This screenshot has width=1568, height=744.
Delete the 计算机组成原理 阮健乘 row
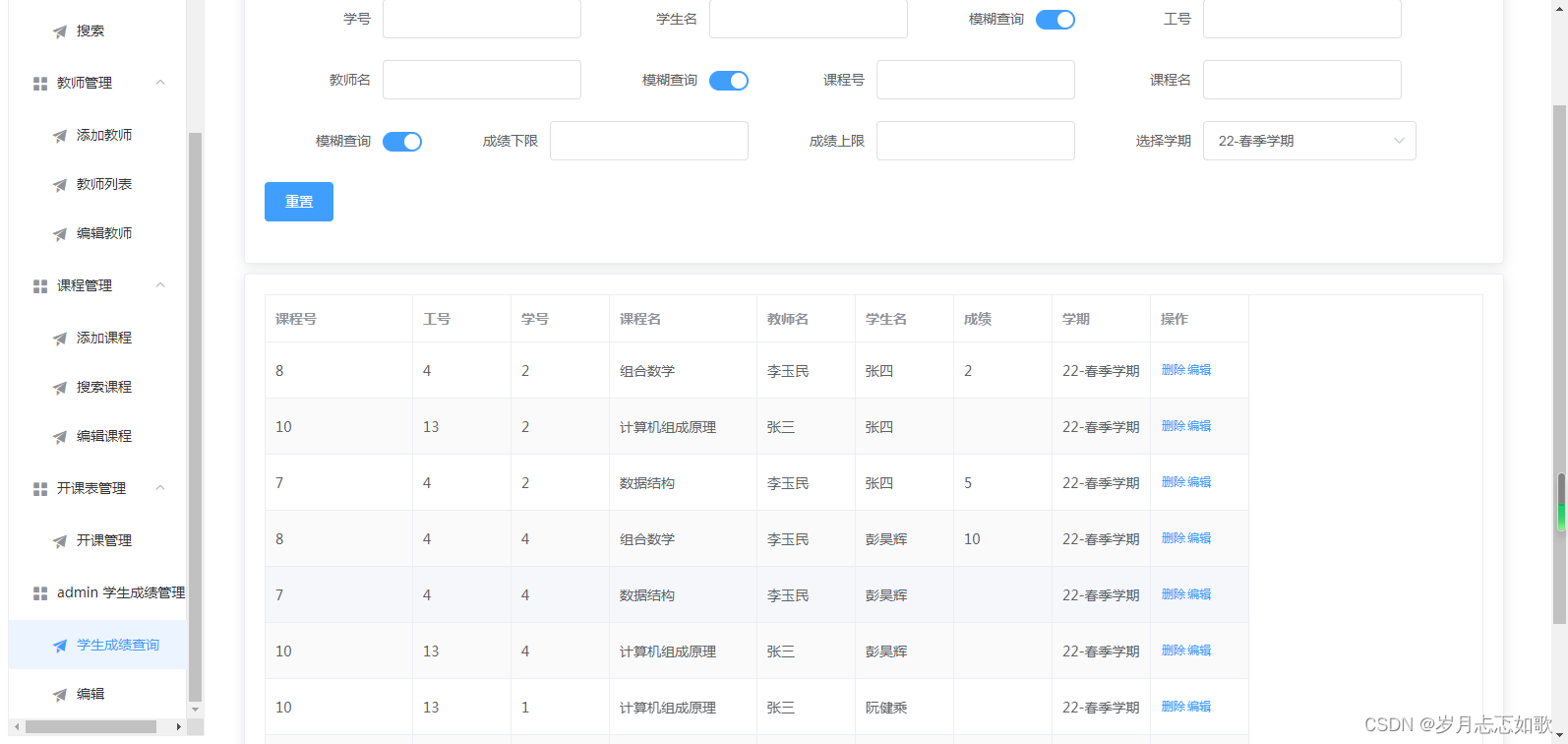1174,707
